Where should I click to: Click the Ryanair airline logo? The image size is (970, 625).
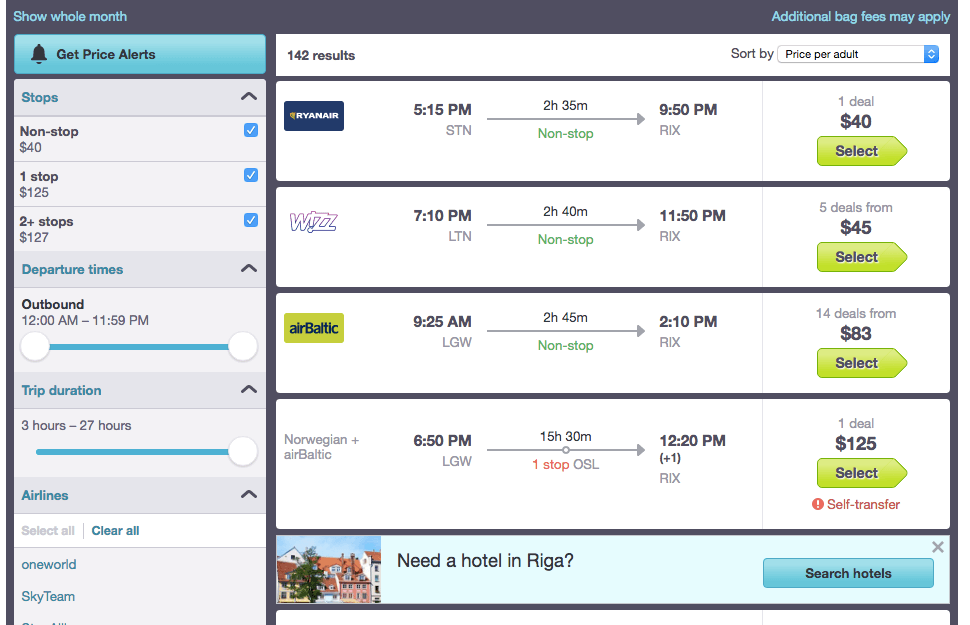pyautogui.click(x=314, y=116)
